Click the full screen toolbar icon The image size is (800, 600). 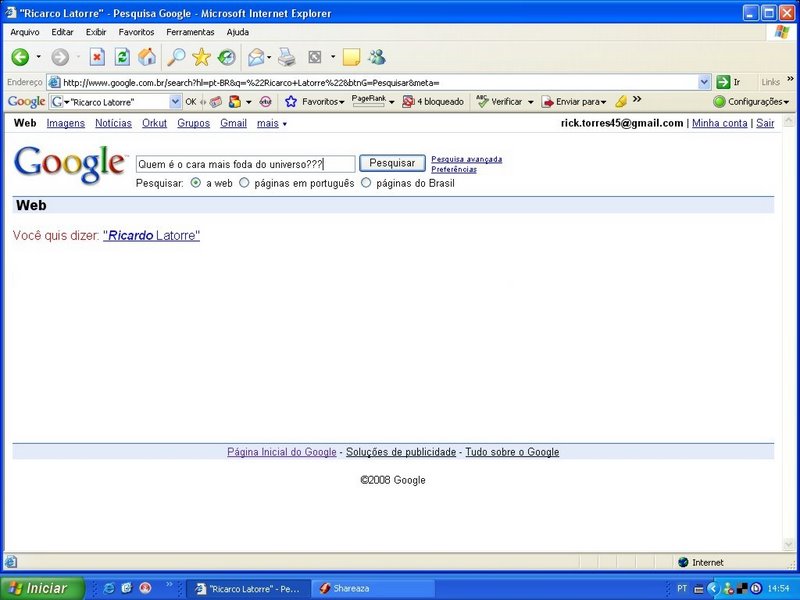point(315,57)
